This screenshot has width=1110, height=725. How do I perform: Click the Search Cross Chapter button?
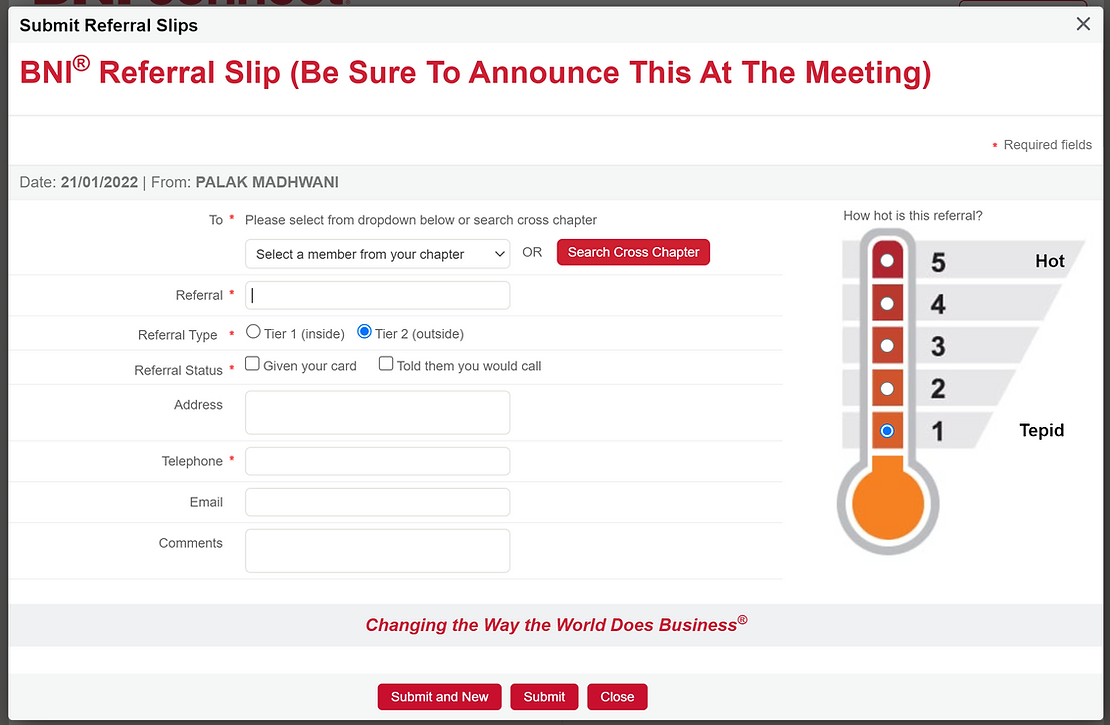(x=633, y=252)
